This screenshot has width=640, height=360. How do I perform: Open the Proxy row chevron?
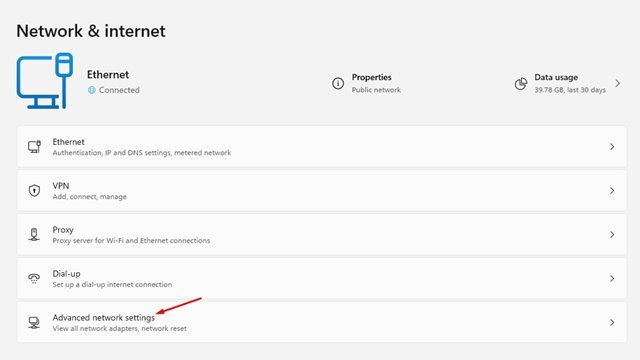612,235
